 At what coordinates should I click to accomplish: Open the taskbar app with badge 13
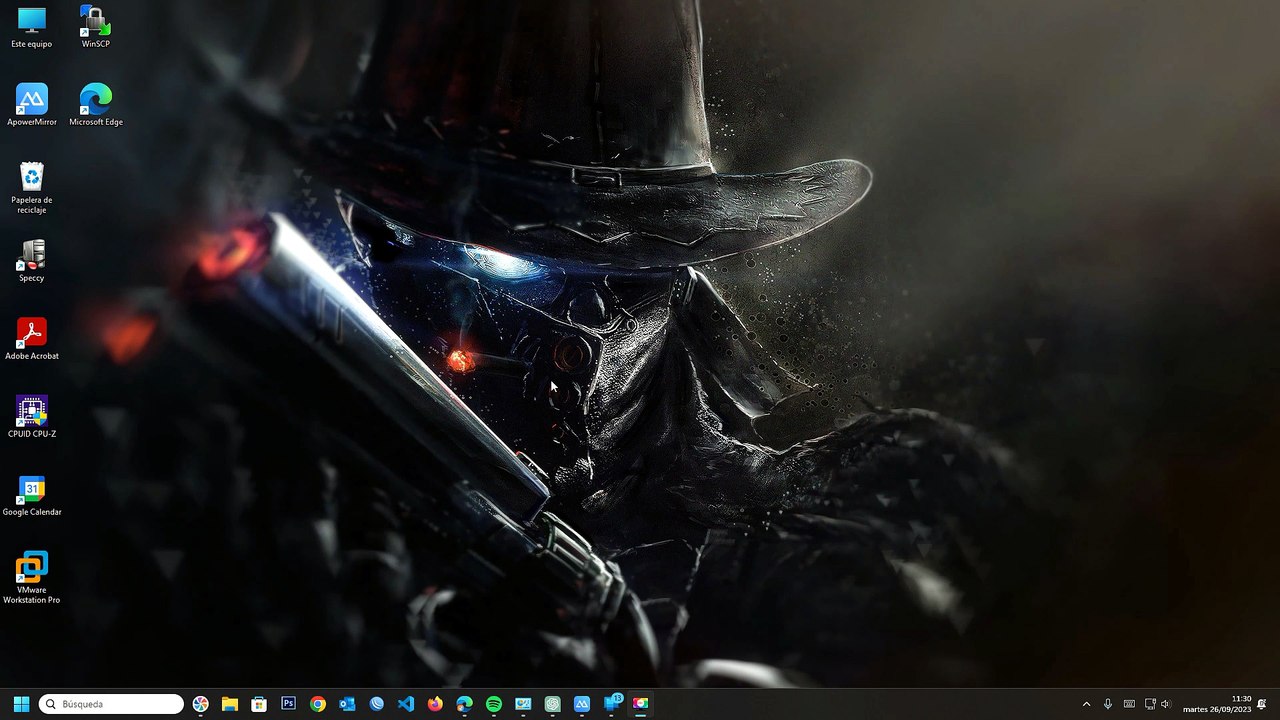click(612, 704)
